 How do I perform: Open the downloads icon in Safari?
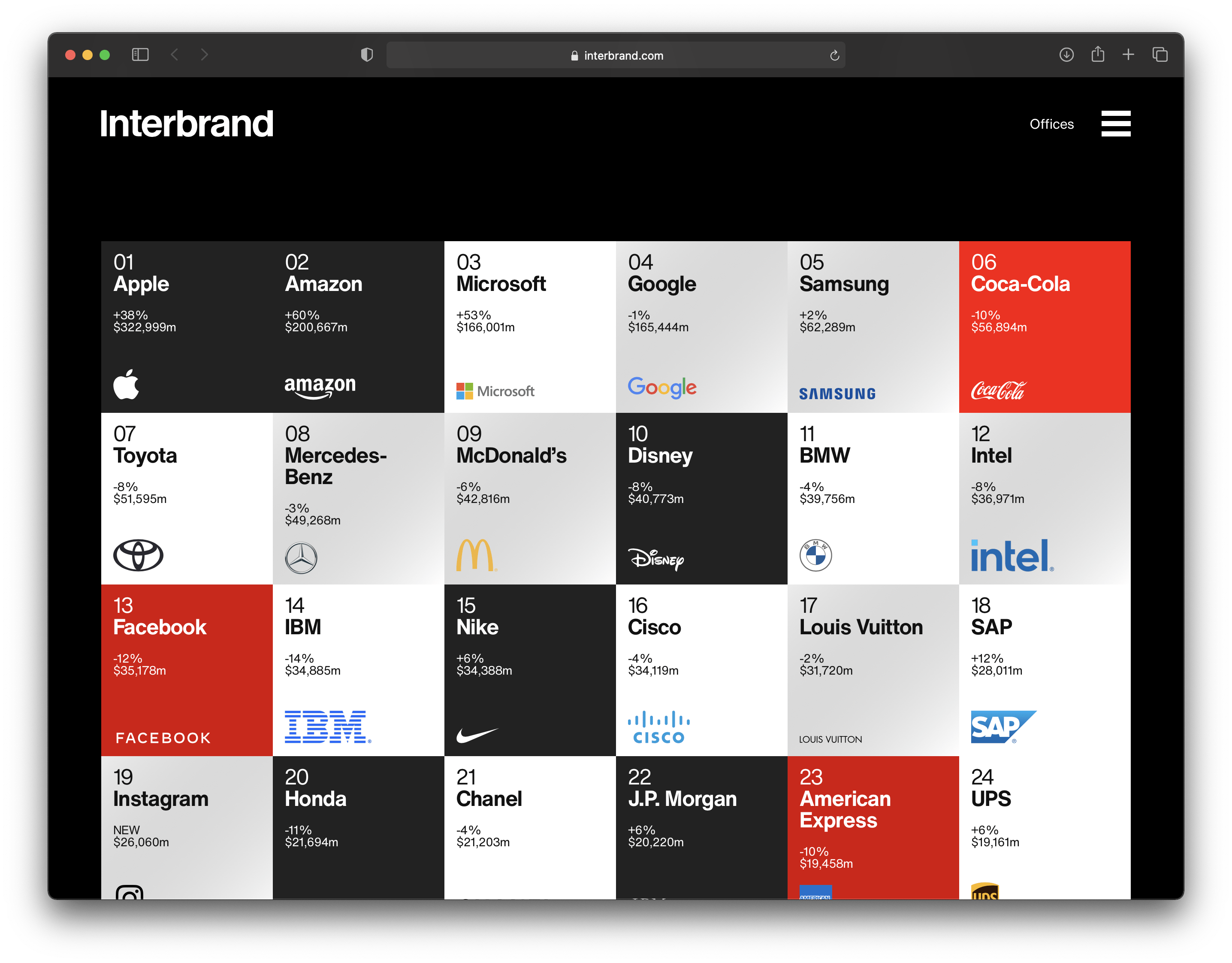point(1066,55)
